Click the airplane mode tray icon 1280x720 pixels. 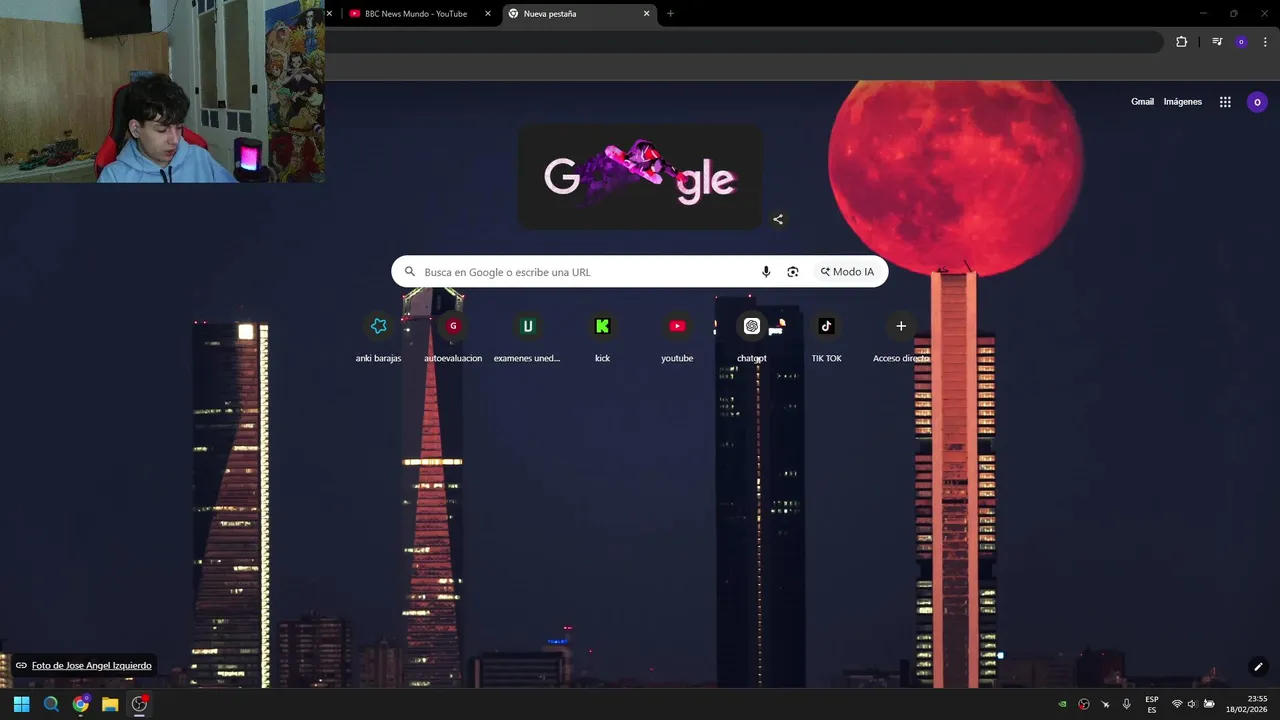pyautogui.click(x=1105, y=704)
